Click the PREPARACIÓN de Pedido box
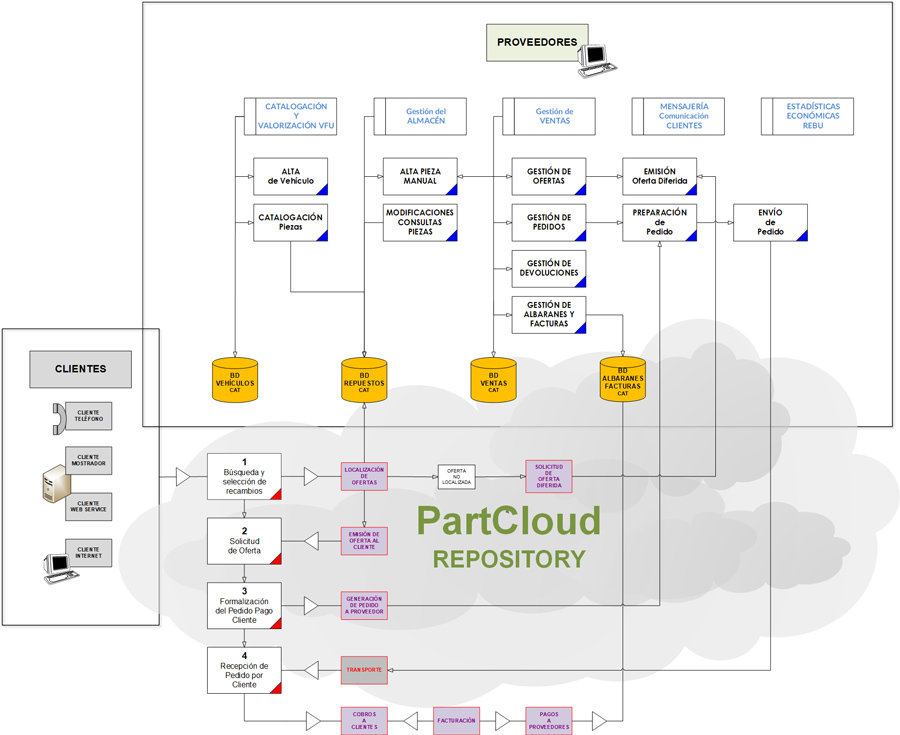900x735 pixels. coord(660,223)
